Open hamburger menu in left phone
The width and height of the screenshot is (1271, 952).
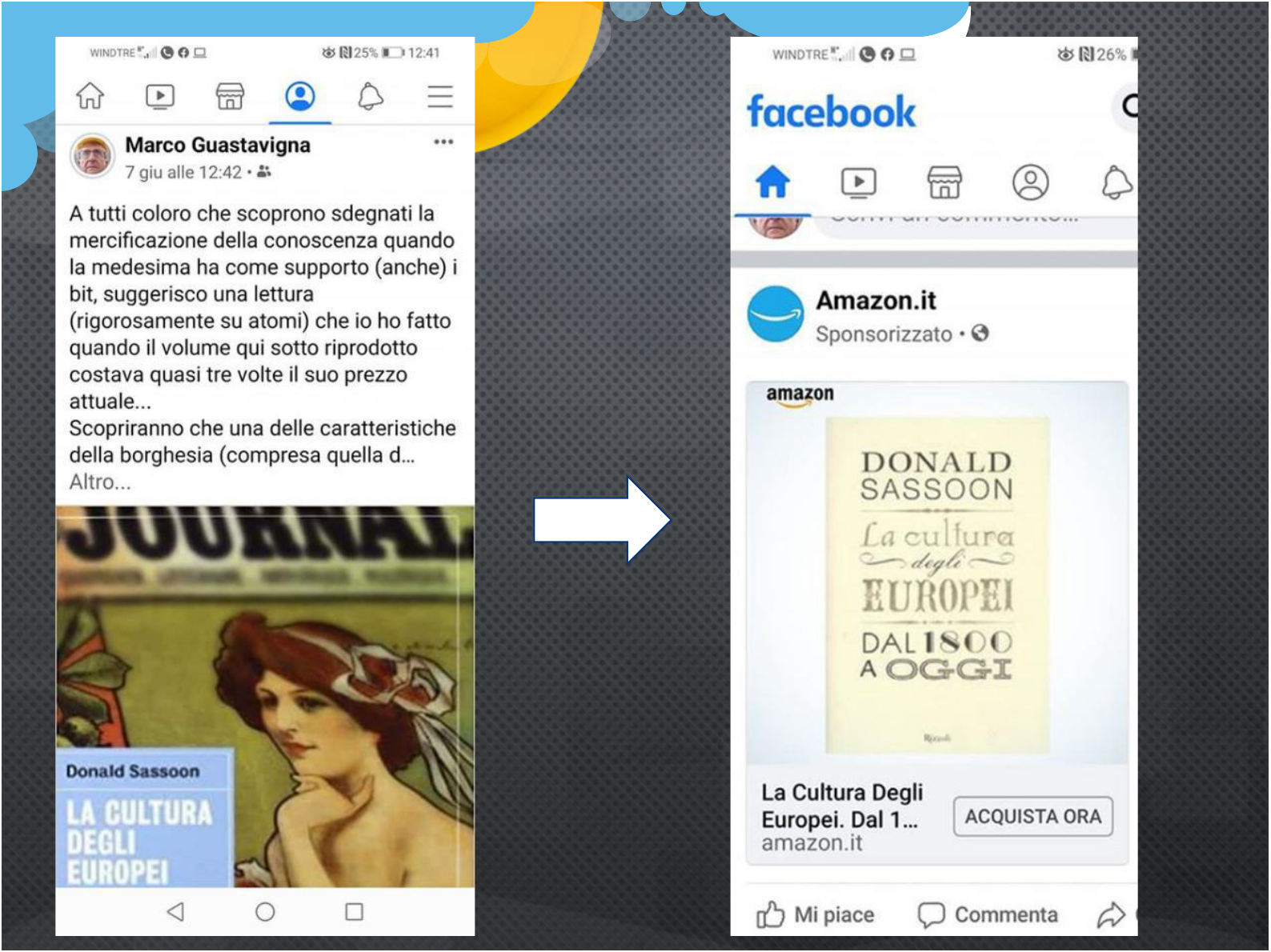tap(440, 96)
